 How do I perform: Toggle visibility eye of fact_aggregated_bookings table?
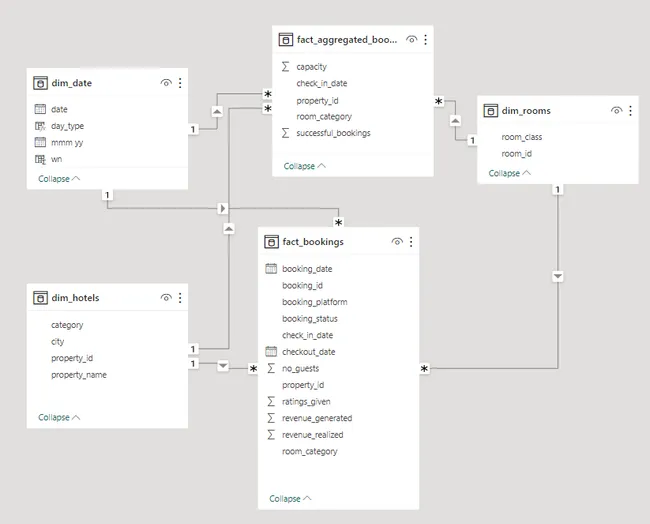click(x=412, y=40)
